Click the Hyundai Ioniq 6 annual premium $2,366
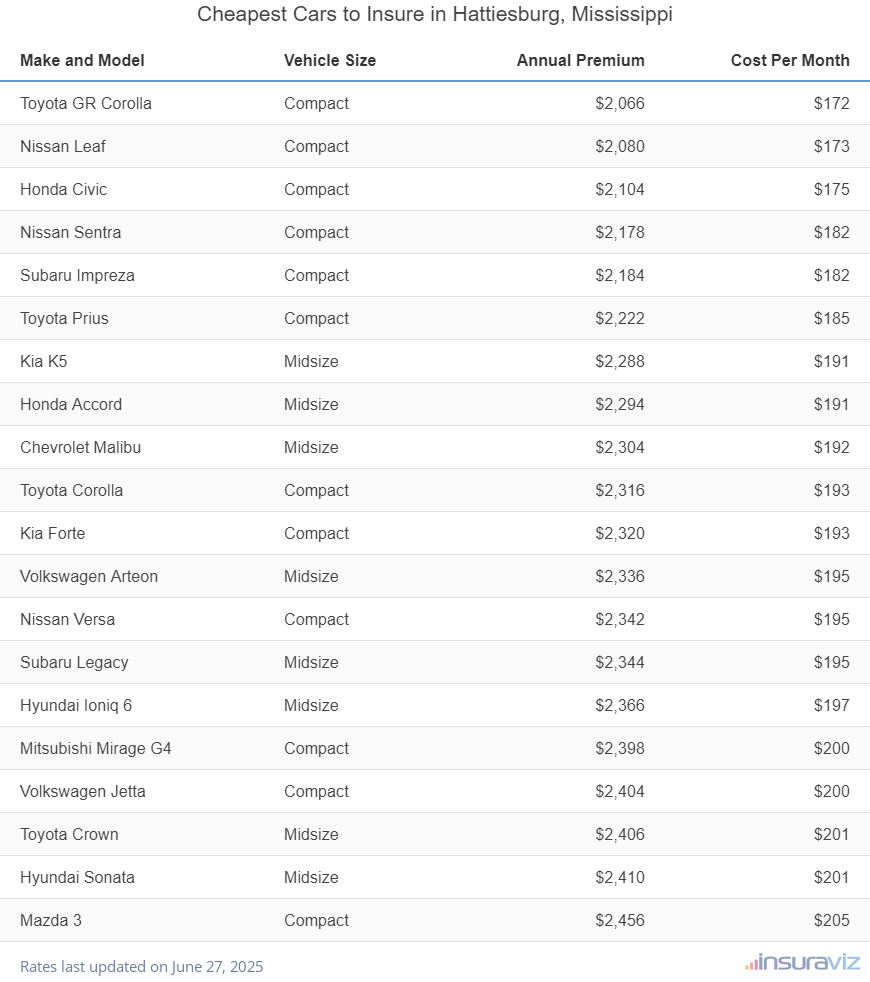 619,705
